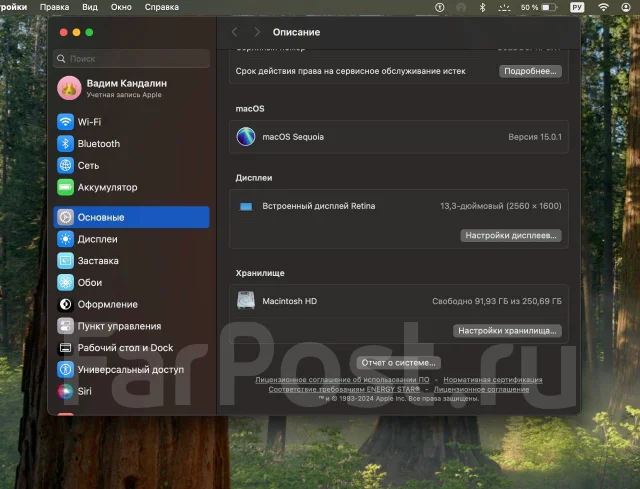Open Bluetooth status in menu bar

[x=482, y=7]
